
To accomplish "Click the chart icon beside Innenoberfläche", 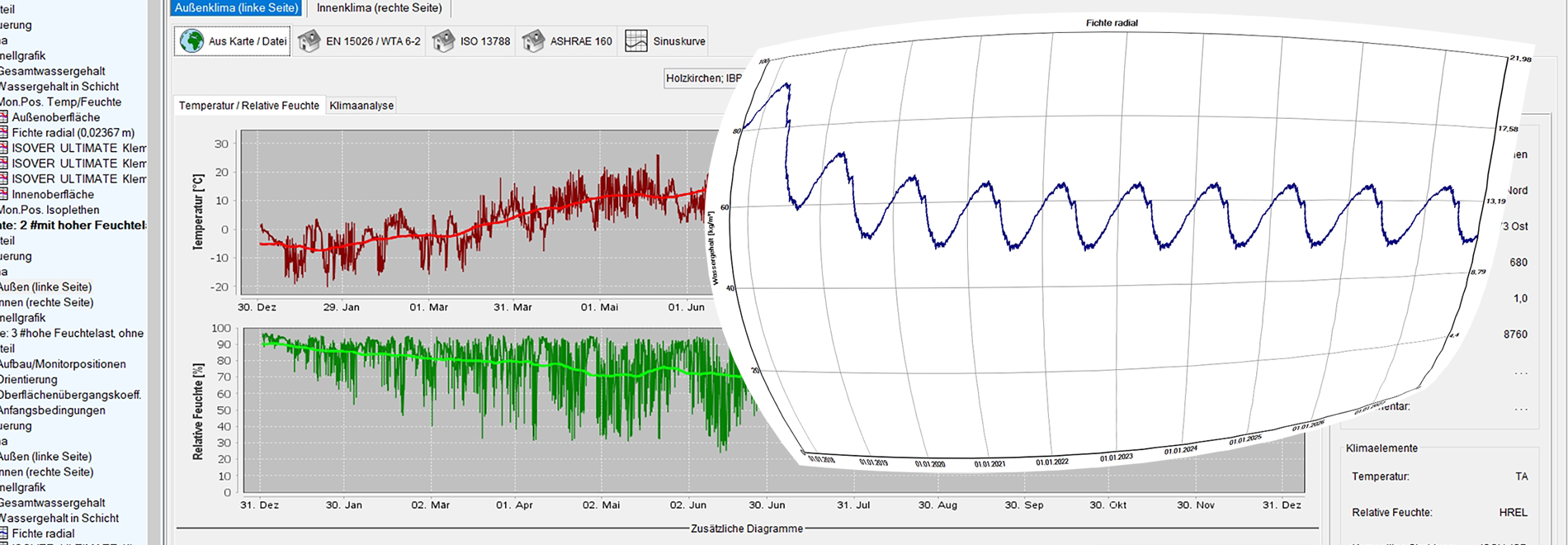I will click(x=4, y=195).
